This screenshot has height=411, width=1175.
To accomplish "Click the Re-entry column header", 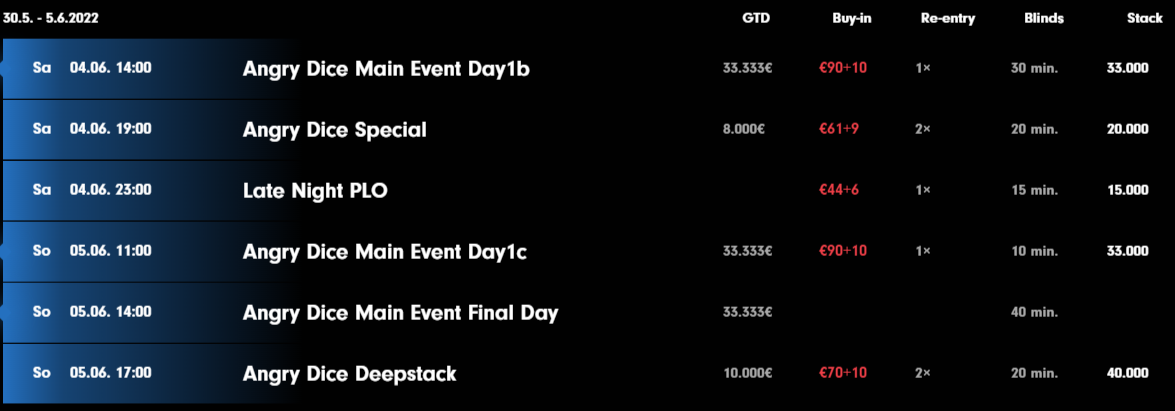I will (948, 19).
